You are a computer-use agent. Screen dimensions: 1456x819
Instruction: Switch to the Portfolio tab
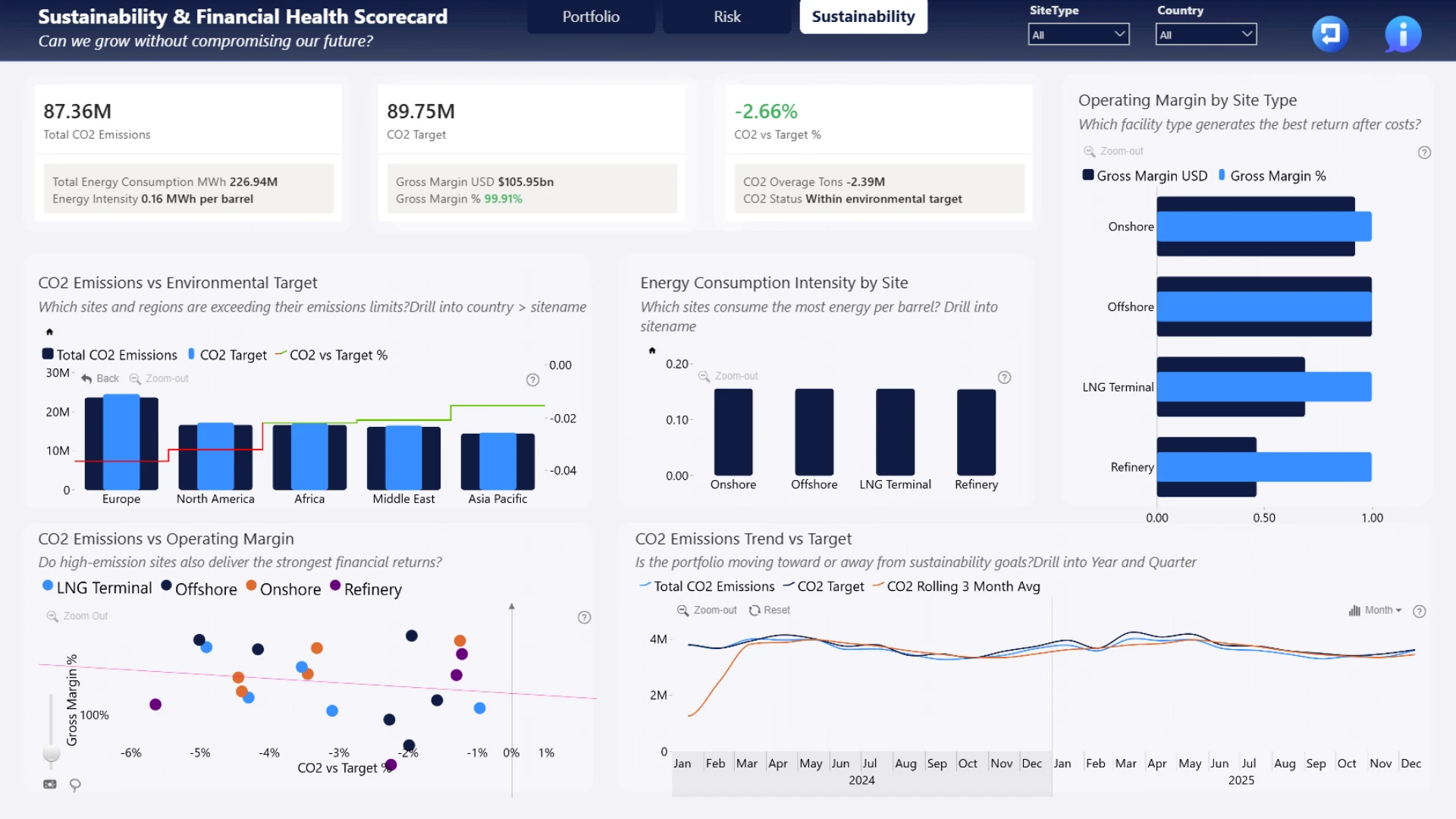pyautogui.click(x=591, y=17)
